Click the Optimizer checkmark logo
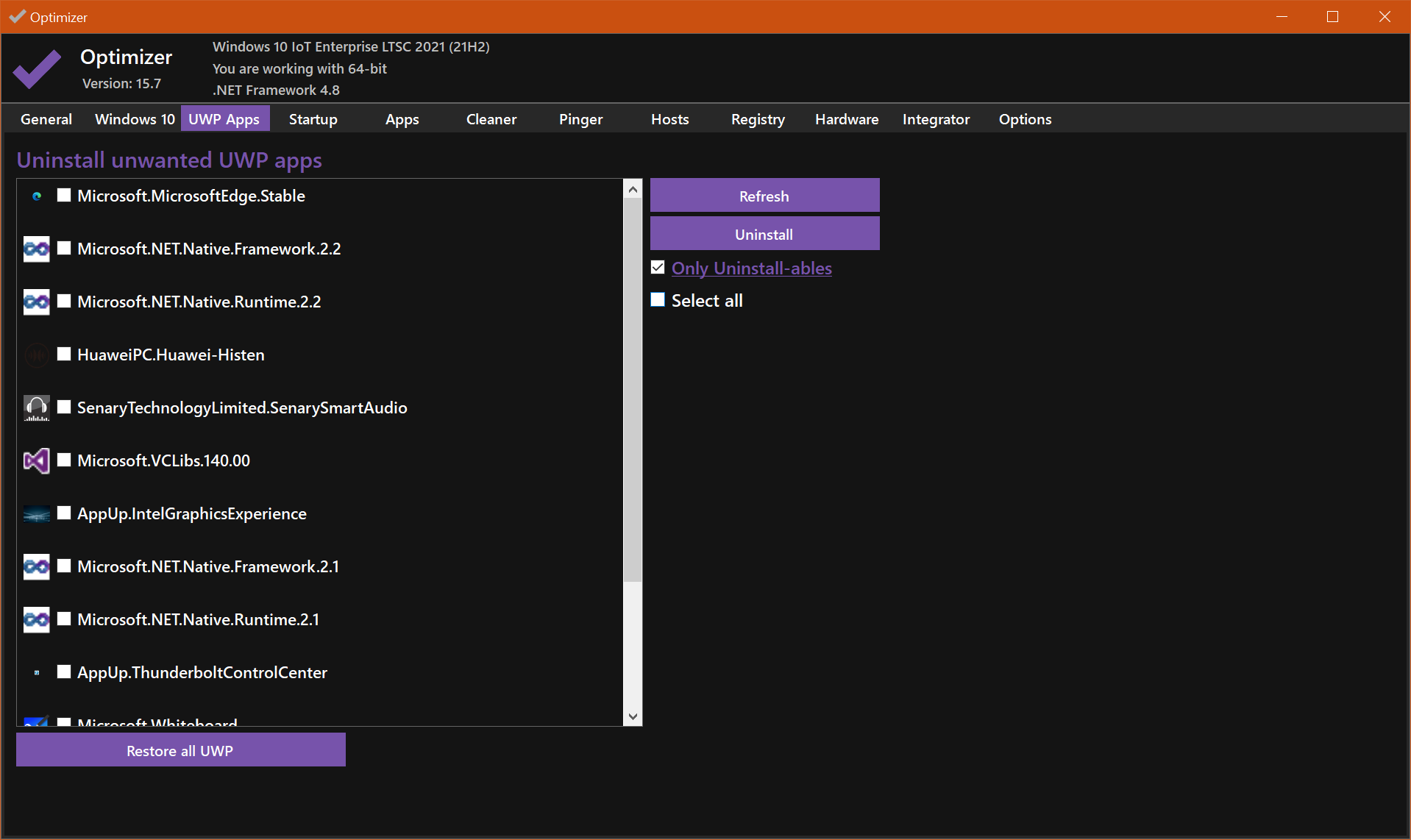 (37, 69)
